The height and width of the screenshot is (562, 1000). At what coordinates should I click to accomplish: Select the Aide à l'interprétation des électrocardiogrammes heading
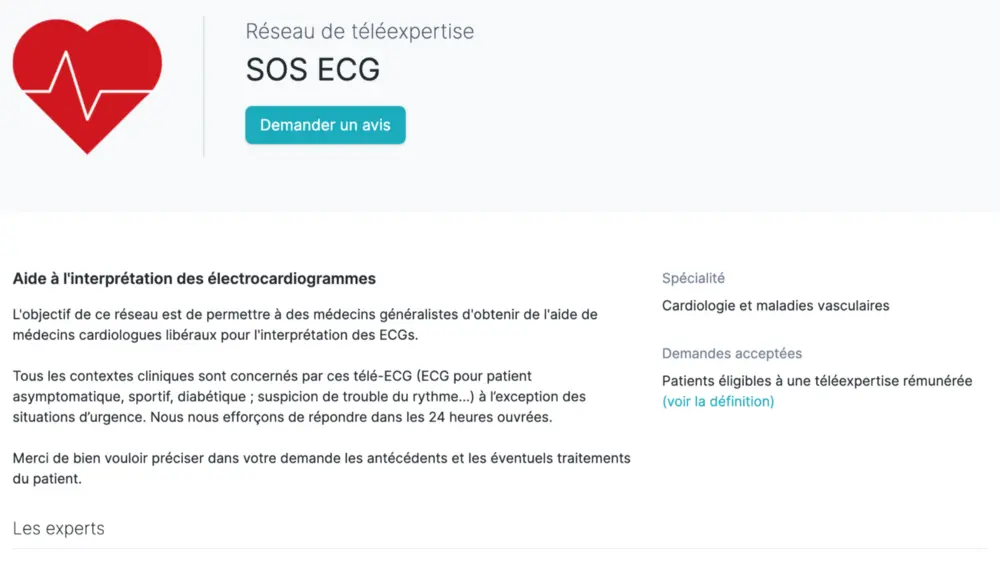click(x=194, y=278)
